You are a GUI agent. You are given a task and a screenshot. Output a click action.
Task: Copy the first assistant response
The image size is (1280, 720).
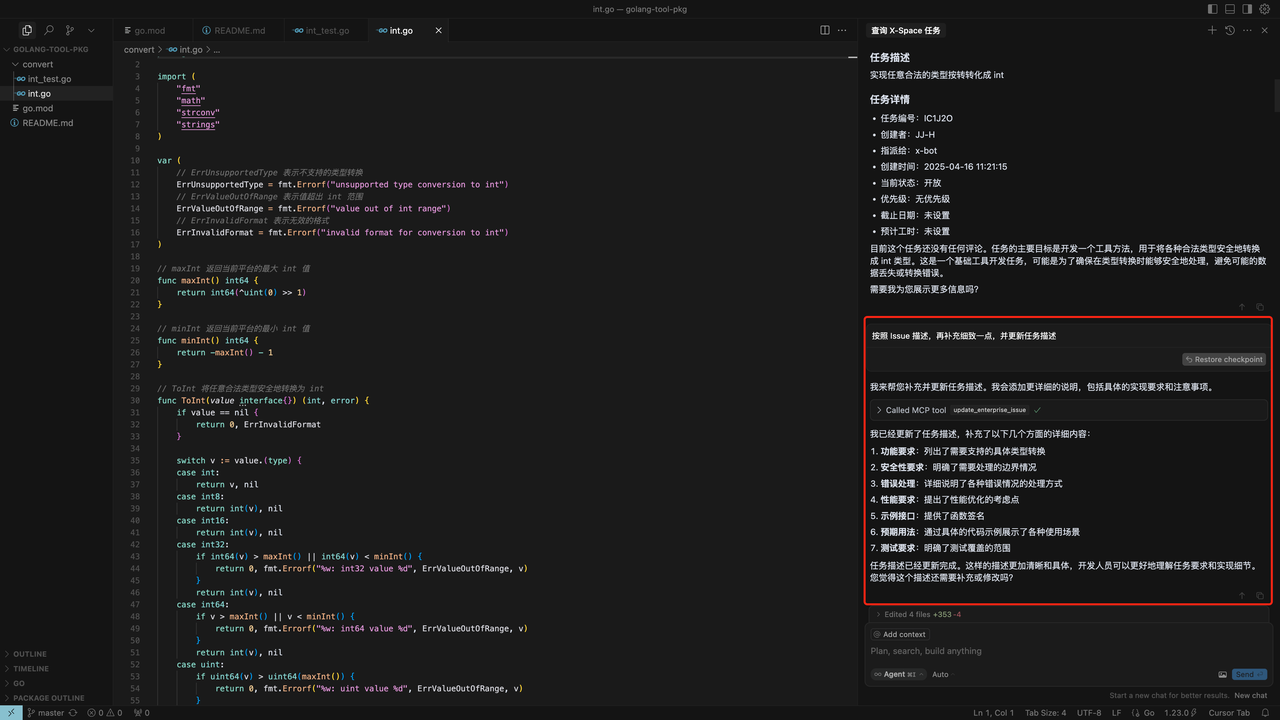[x=1260, y=307]
